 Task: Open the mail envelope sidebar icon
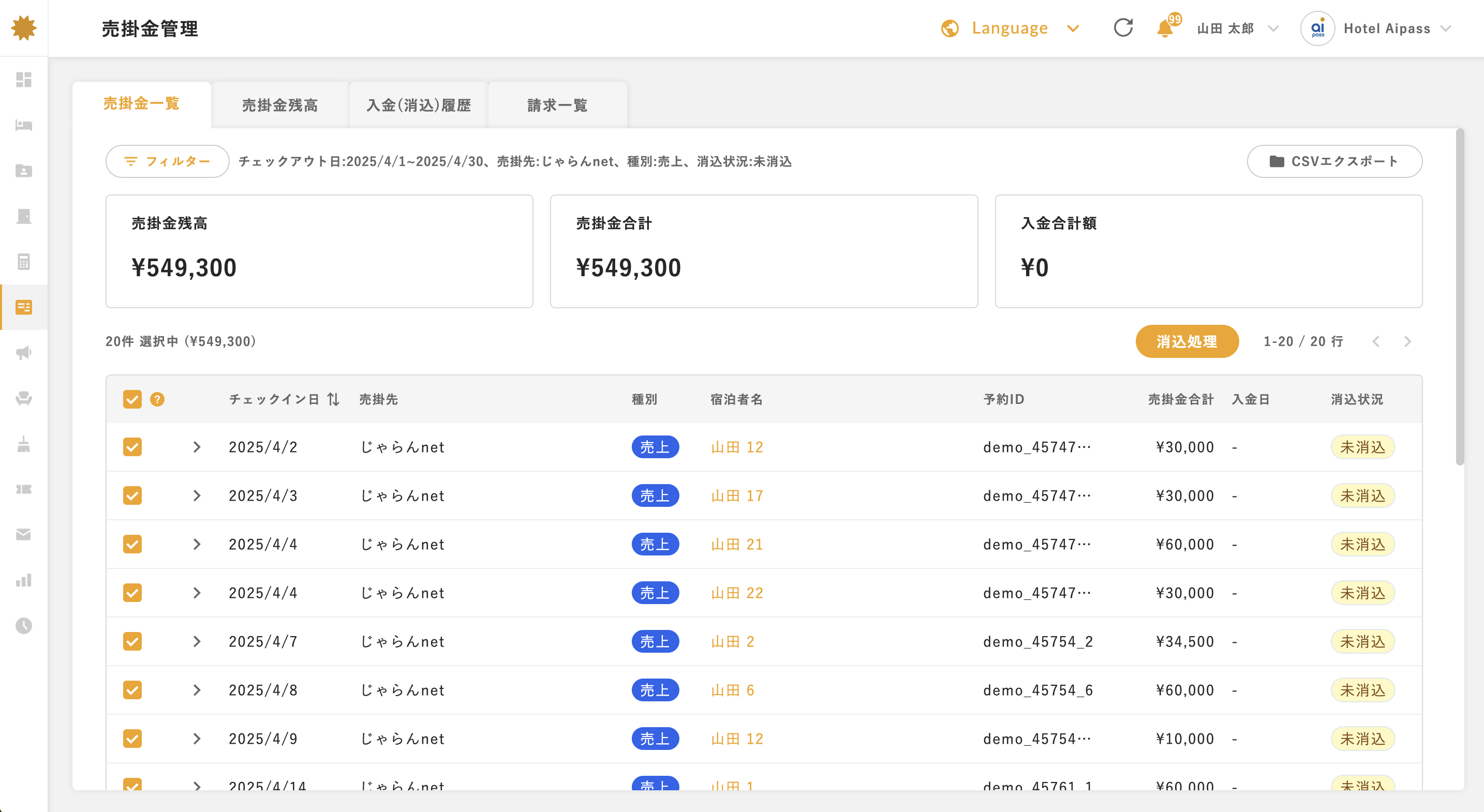pyautogui.click(x=24, y=534)
